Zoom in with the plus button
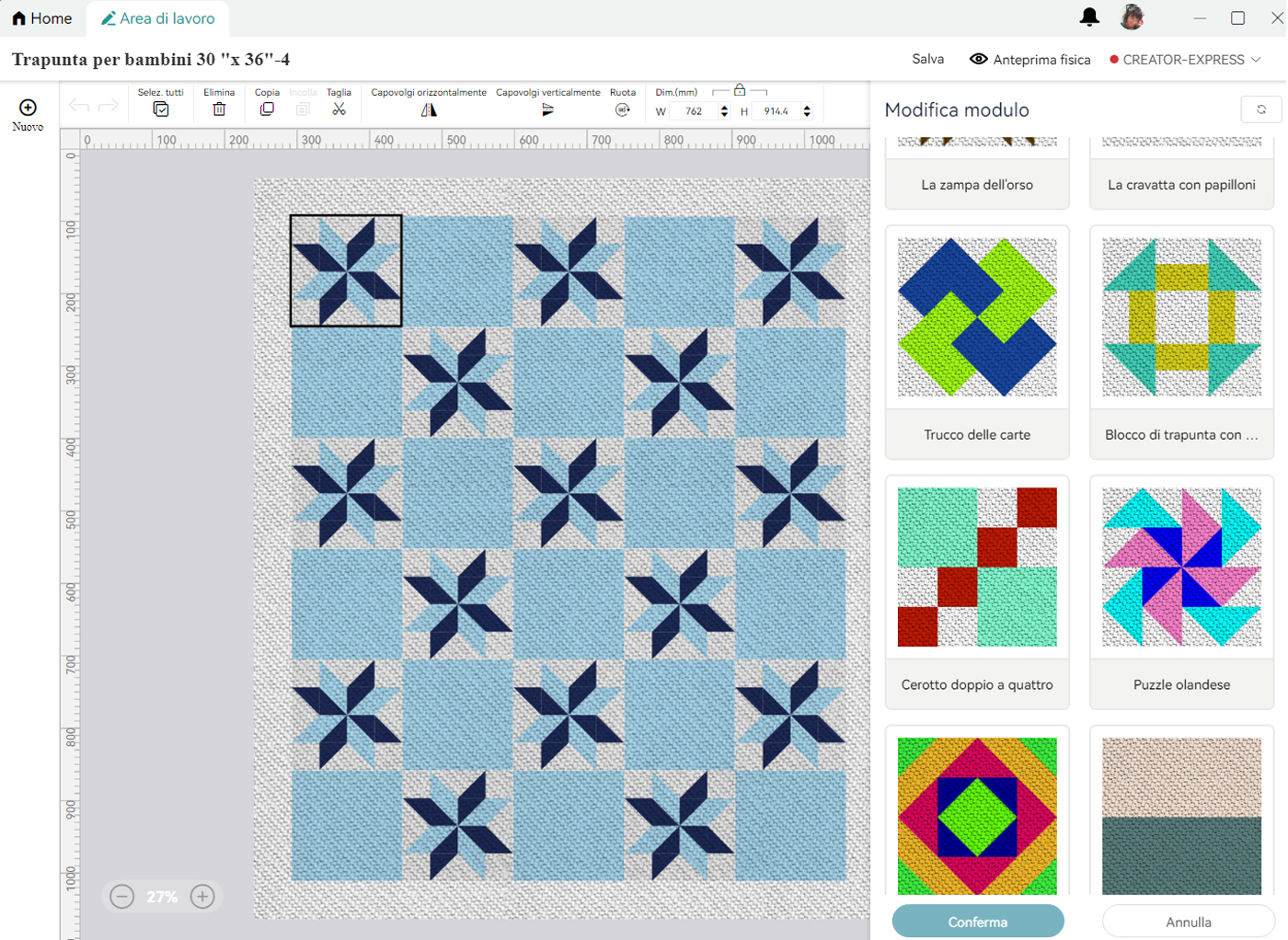 pos(202,896)
